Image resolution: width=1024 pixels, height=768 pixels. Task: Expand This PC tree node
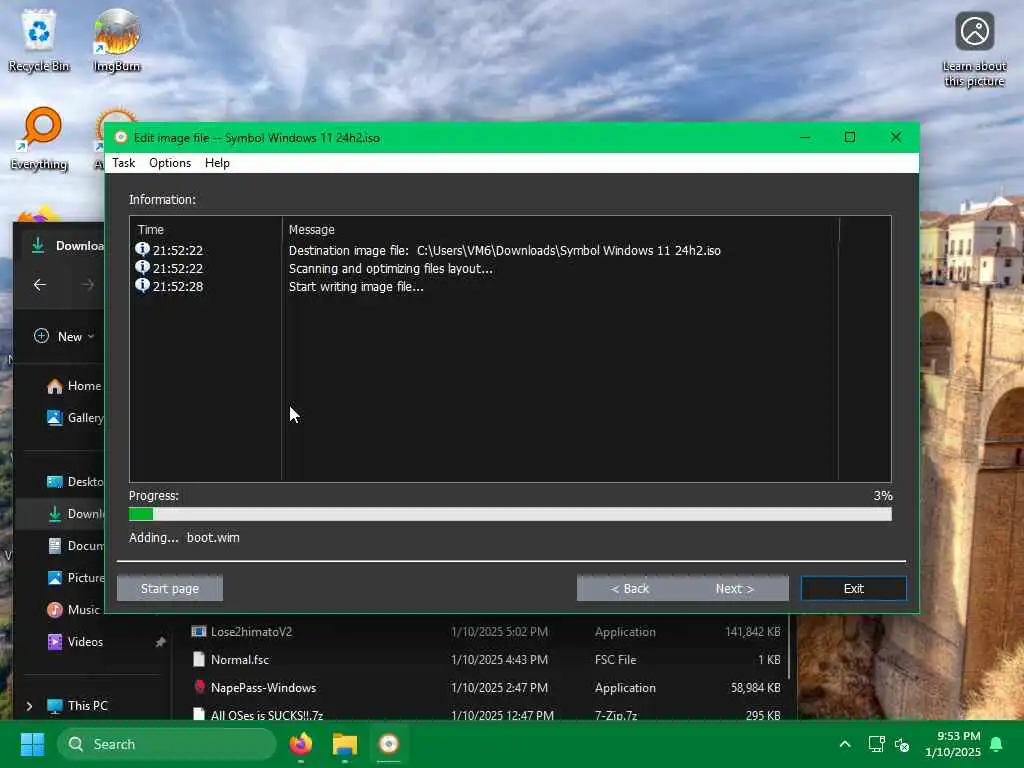29,705
